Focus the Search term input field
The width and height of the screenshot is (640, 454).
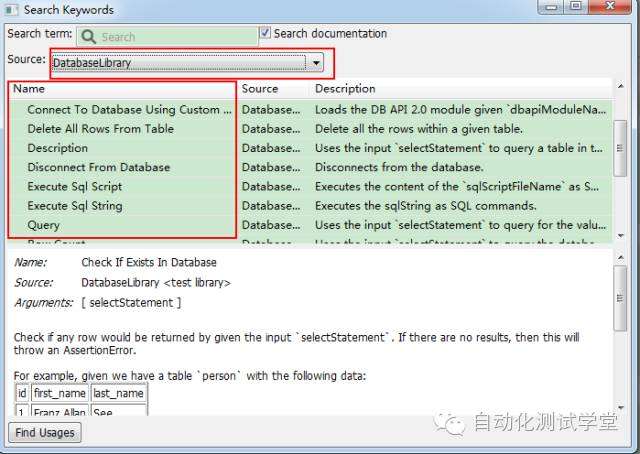(x=167, y=37)
